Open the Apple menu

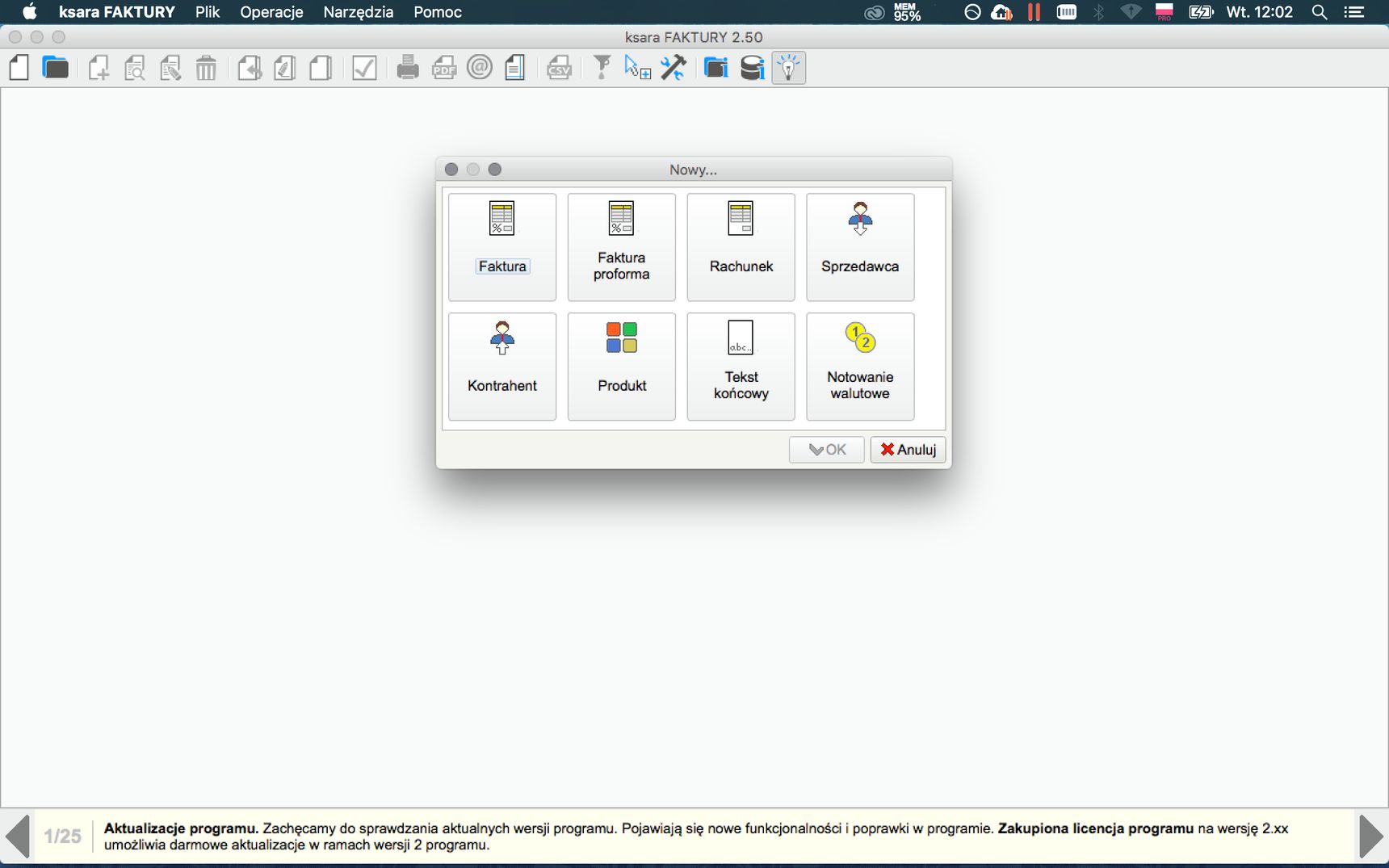(x=29, y=12)
